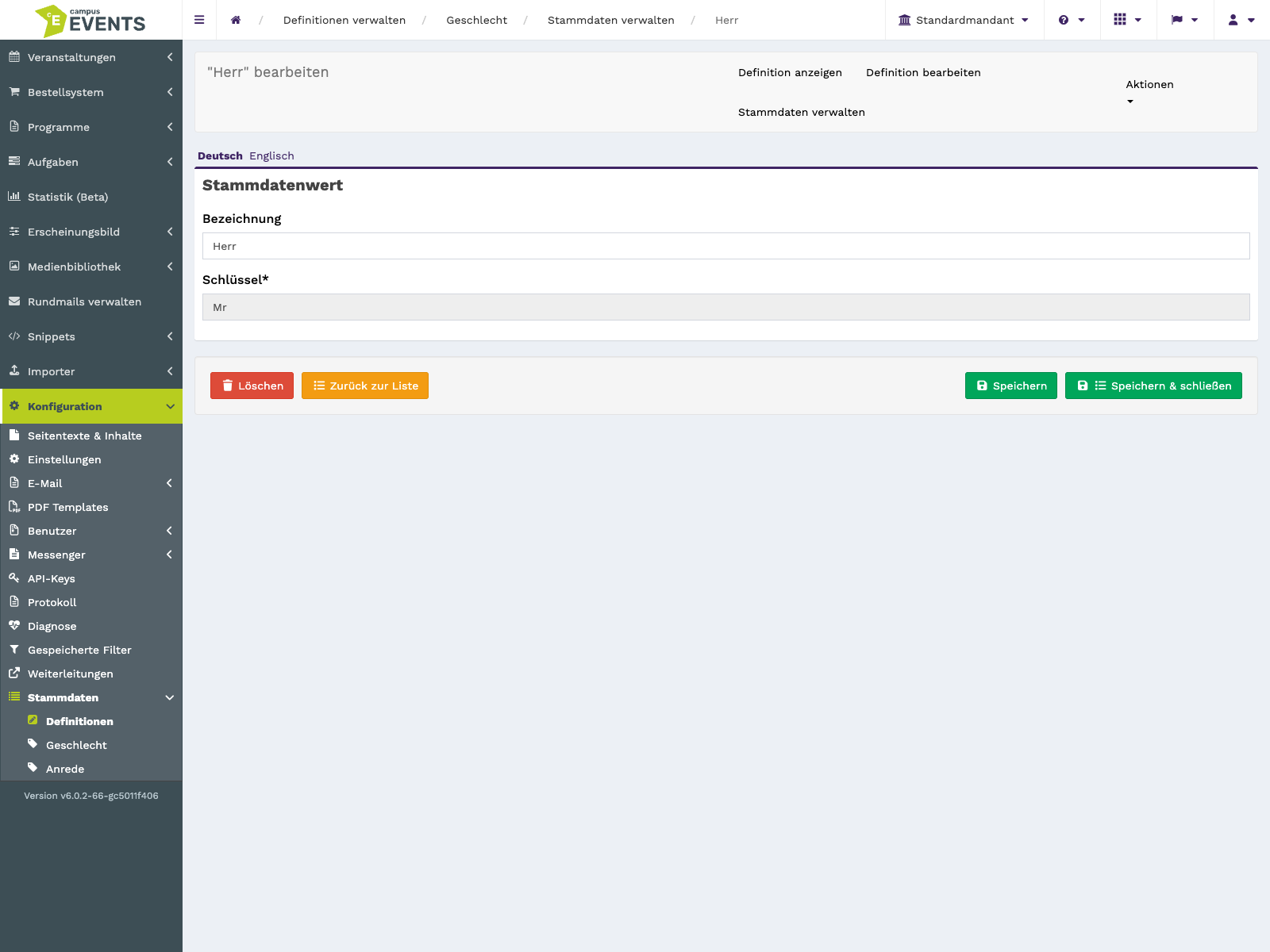Open Rundmails verwalten in sidebar
The width and height of the screenshot is (1270, 952).
[x=91, y=301]
